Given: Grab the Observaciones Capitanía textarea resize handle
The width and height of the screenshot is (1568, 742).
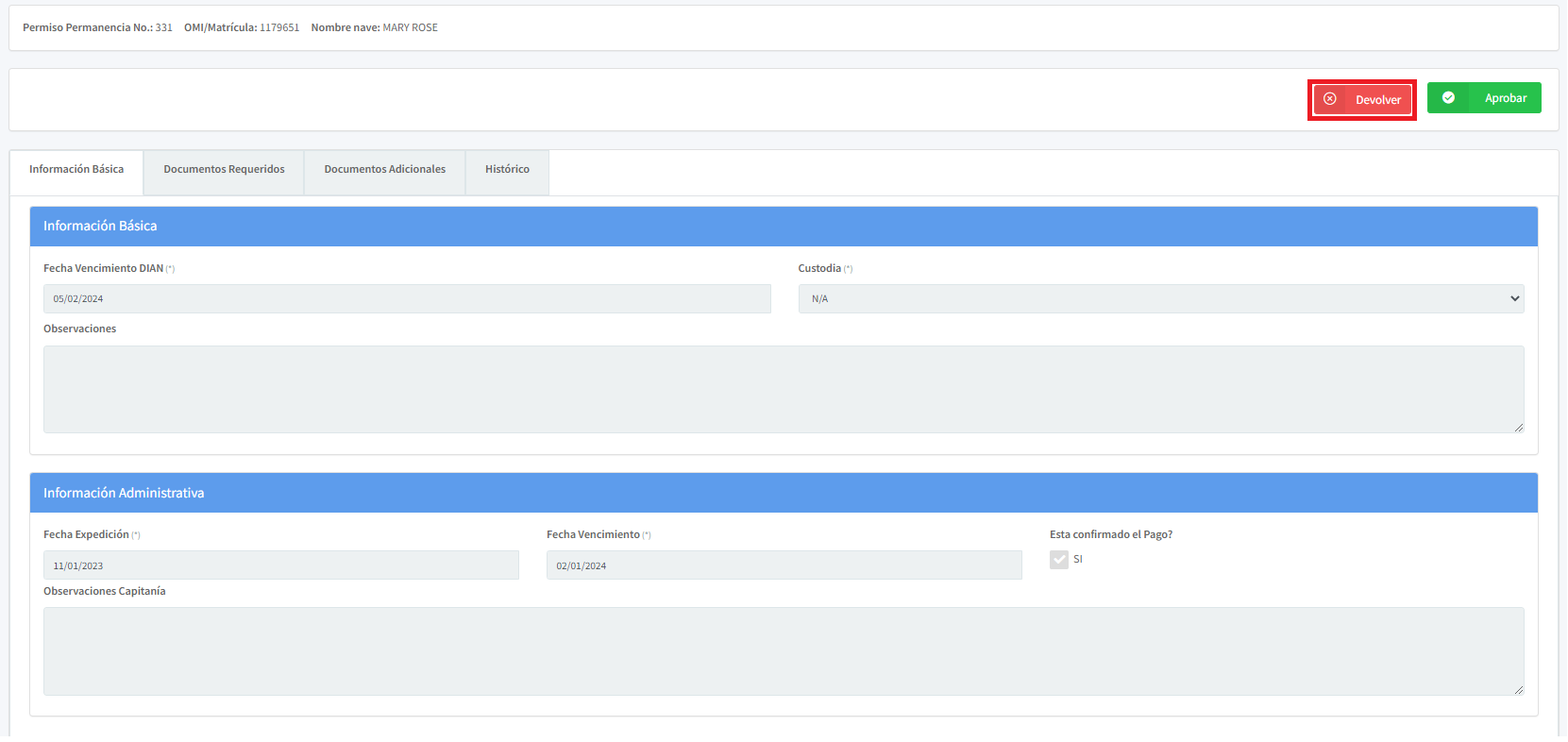Looking at the screenshot, I should [1518, 690].
